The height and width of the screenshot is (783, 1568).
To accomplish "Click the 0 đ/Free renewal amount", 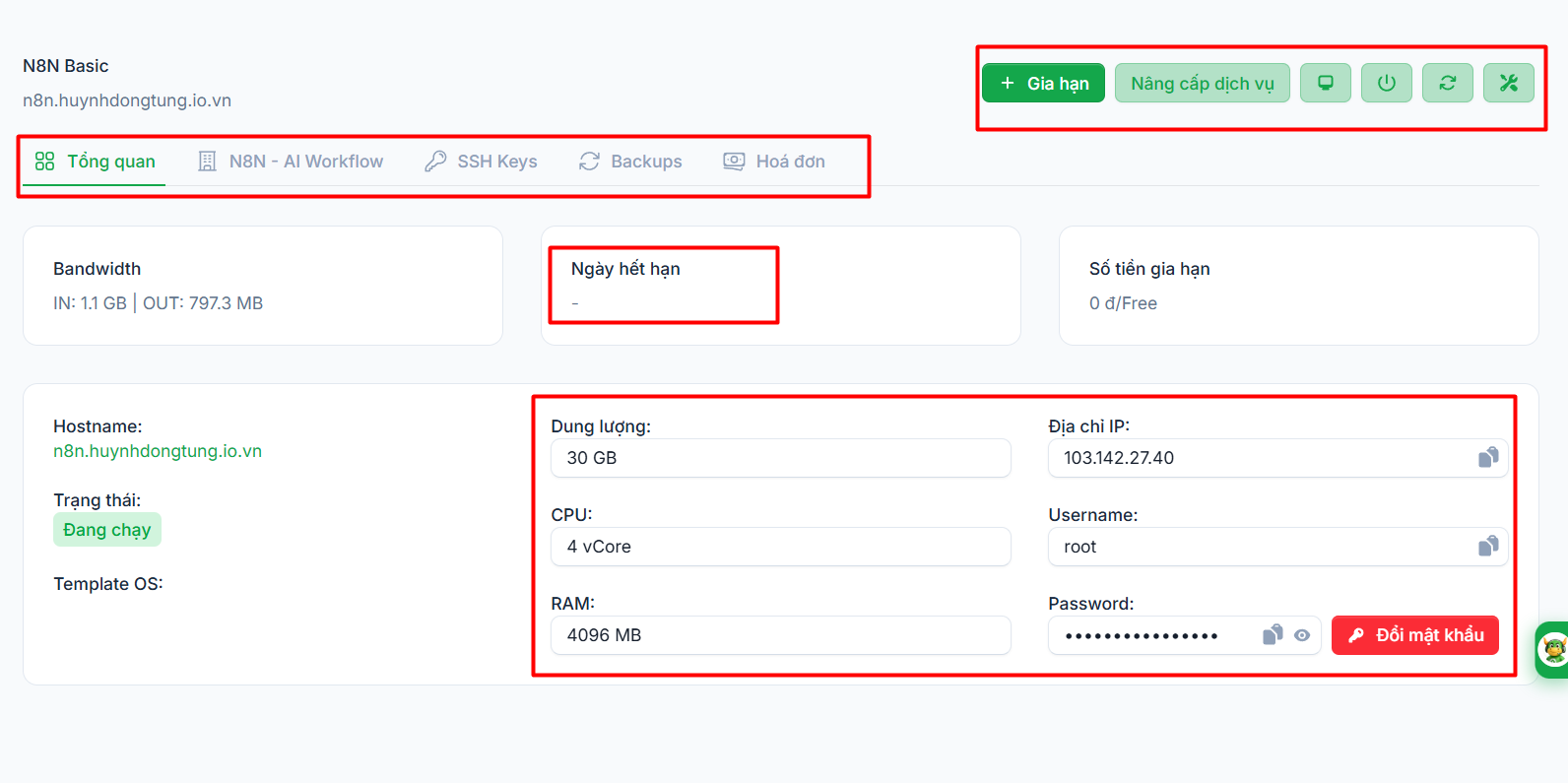I will coord(1123,303).
